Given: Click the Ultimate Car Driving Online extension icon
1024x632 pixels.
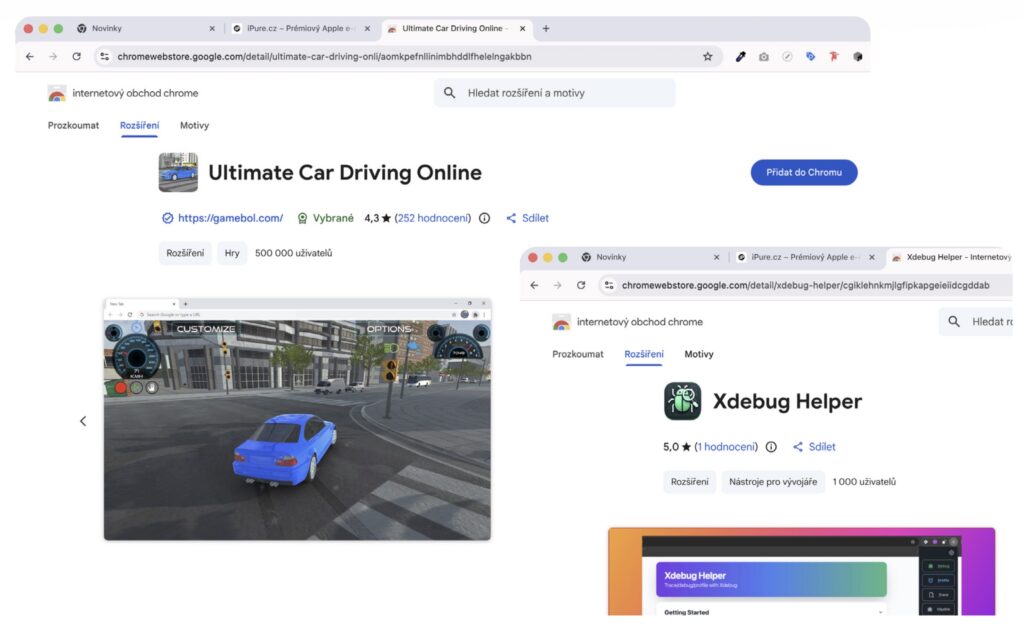Looking at the screenshot, I should (x=178, y=172).
